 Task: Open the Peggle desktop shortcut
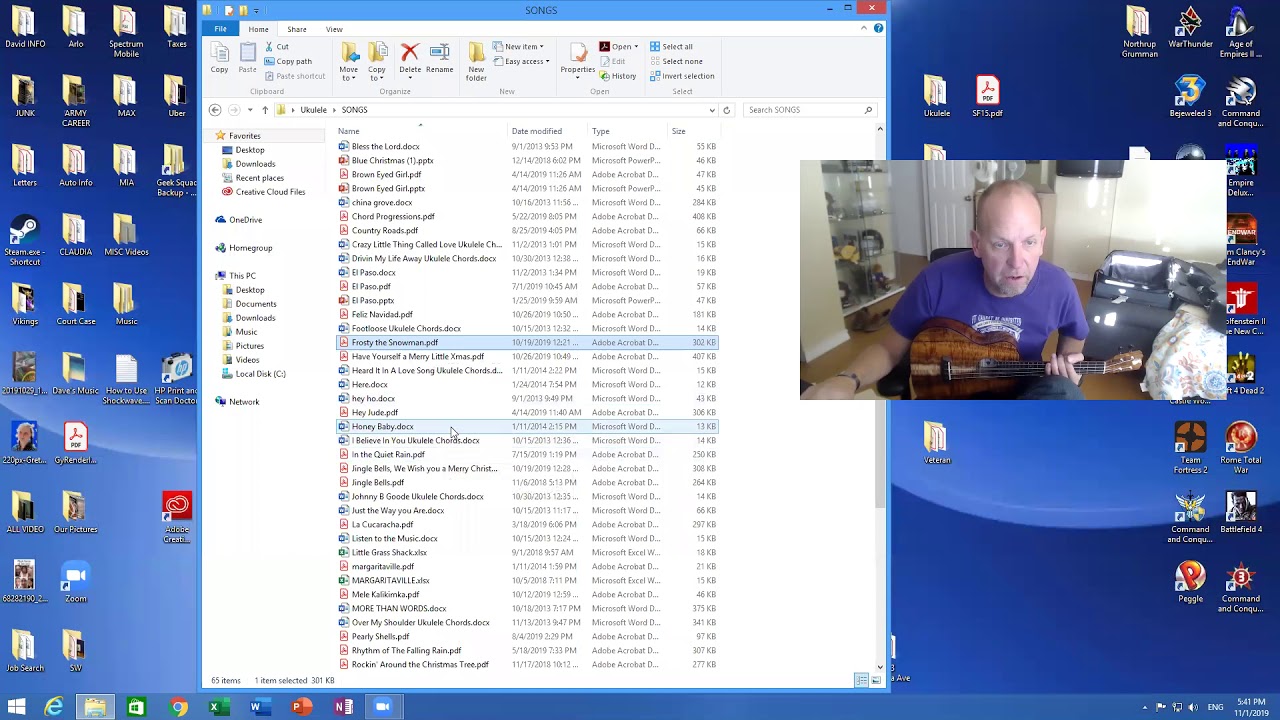click(1190, 583)
